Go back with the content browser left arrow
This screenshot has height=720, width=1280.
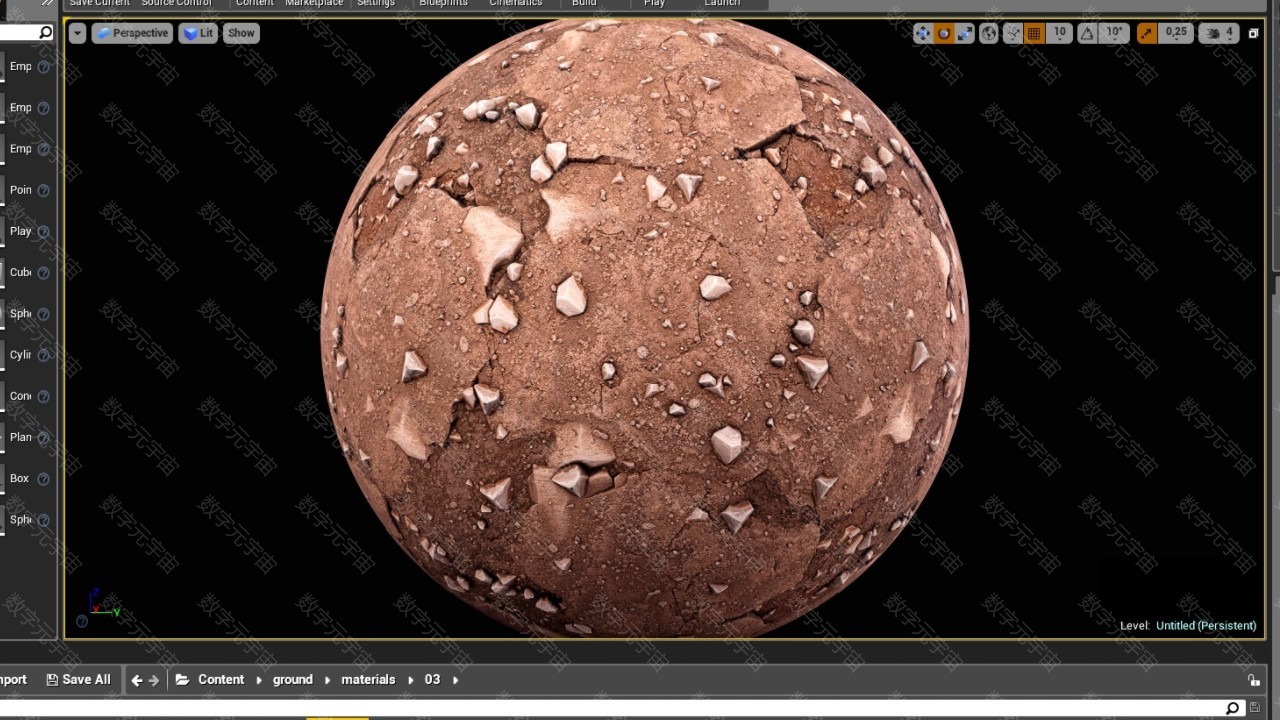[x=137, y=680]
